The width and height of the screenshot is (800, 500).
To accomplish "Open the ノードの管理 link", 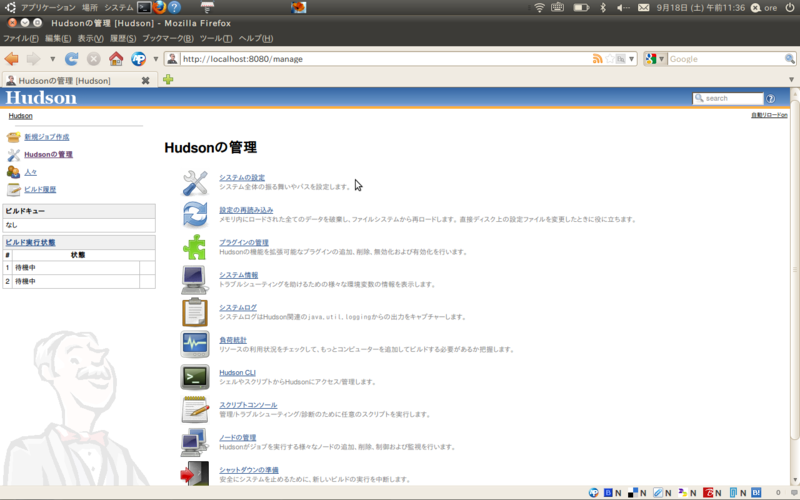I will [x=237, y=438].
